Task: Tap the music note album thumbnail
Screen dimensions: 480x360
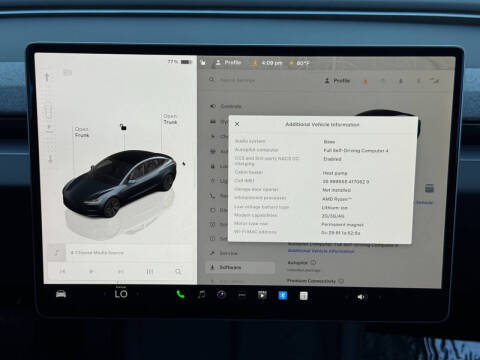Action: pos(57,253)
